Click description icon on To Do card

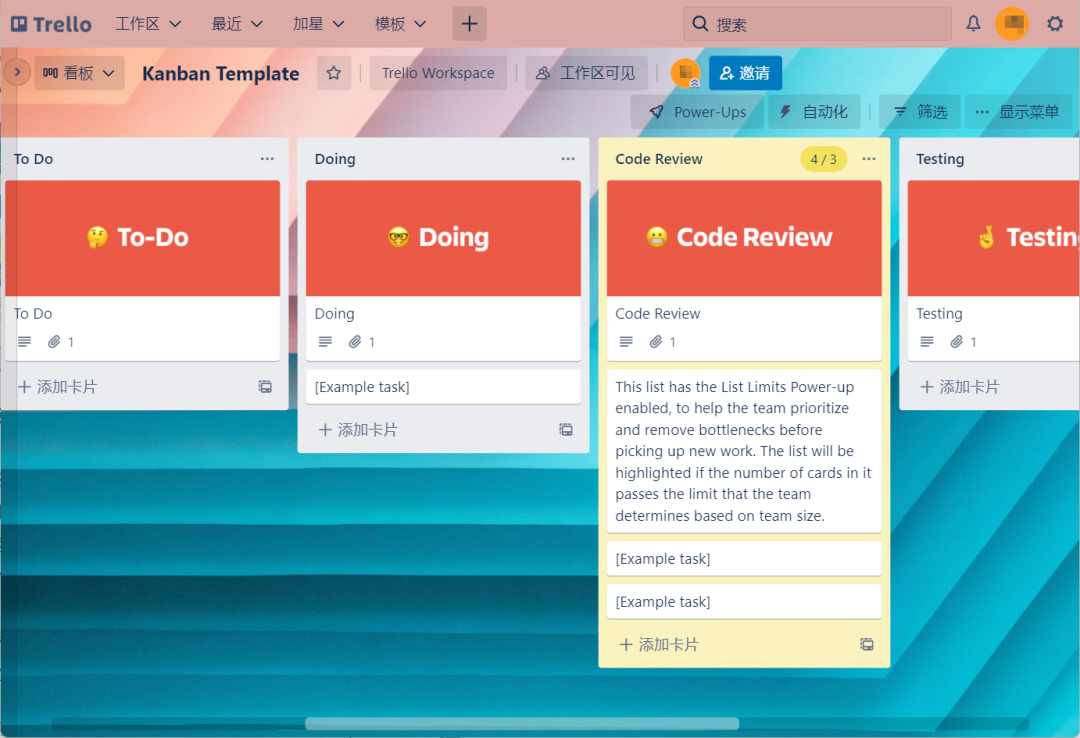point(24,342)
